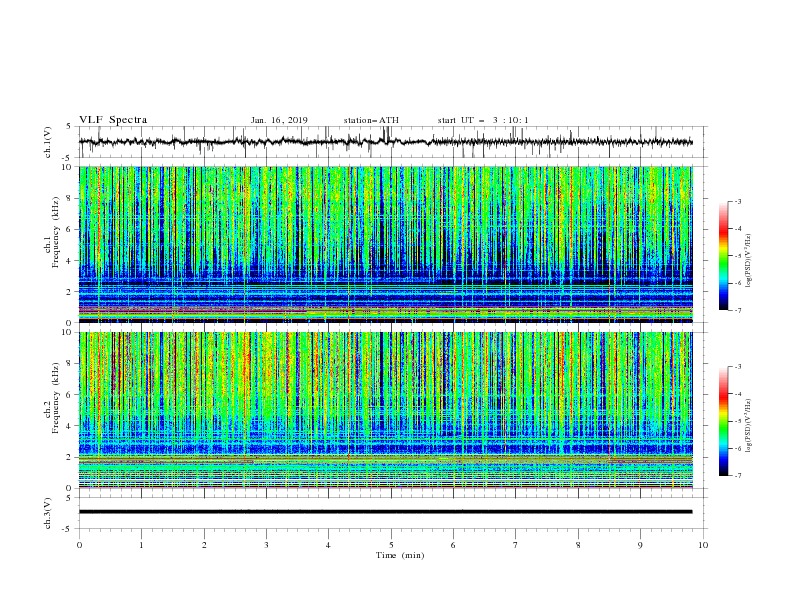
Task: Click the ch.1 voltage waveform trace
Action: (x=385, y=142)
